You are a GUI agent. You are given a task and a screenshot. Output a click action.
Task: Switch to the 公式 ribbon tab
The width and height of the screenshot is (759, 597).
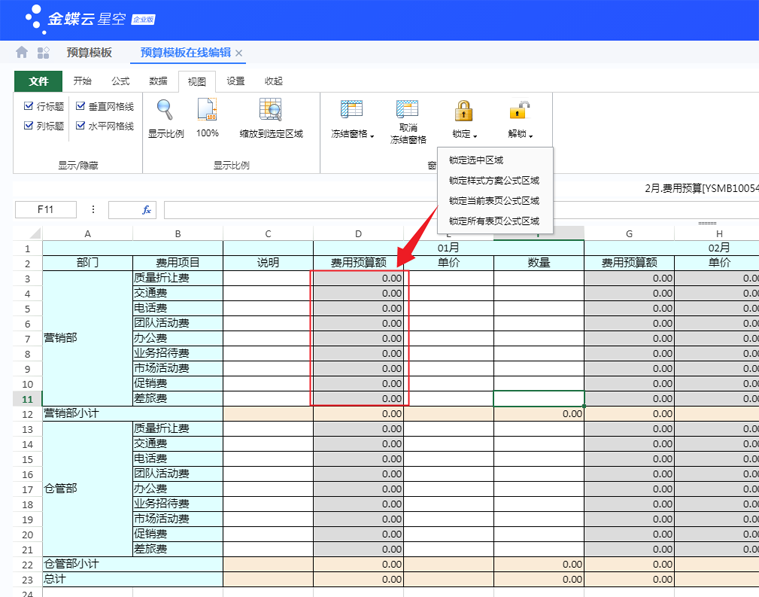coord(120,81)
